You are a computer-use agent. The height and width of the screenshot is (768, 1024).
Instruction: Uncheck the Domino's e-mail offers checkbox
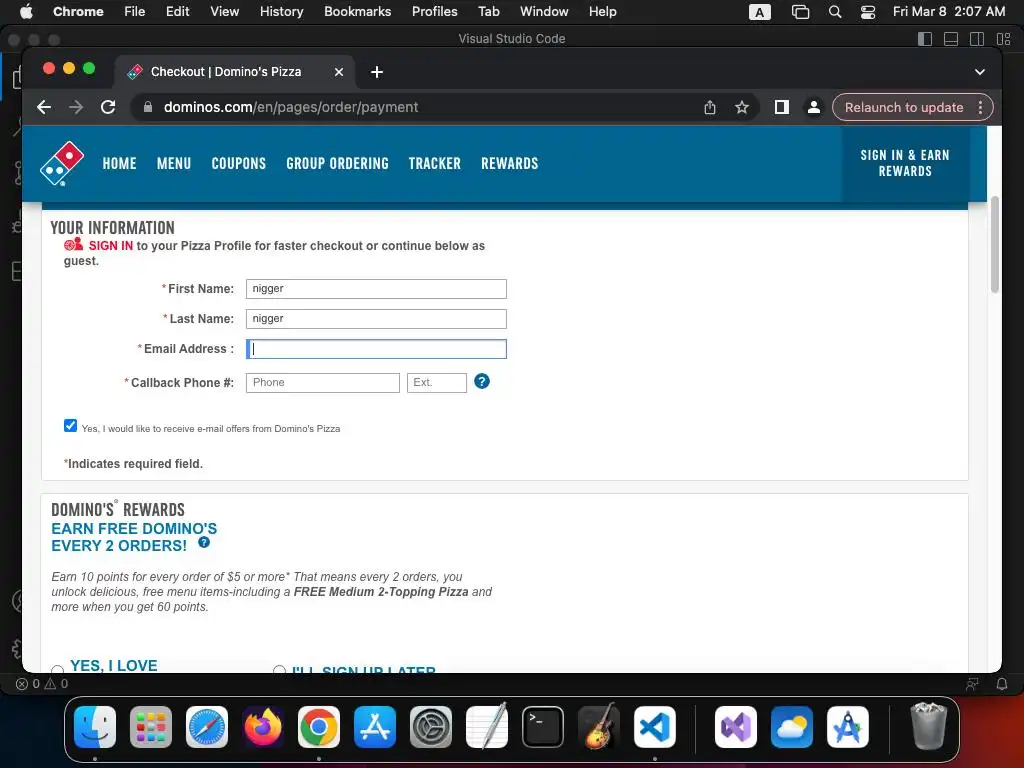[71, 426]
